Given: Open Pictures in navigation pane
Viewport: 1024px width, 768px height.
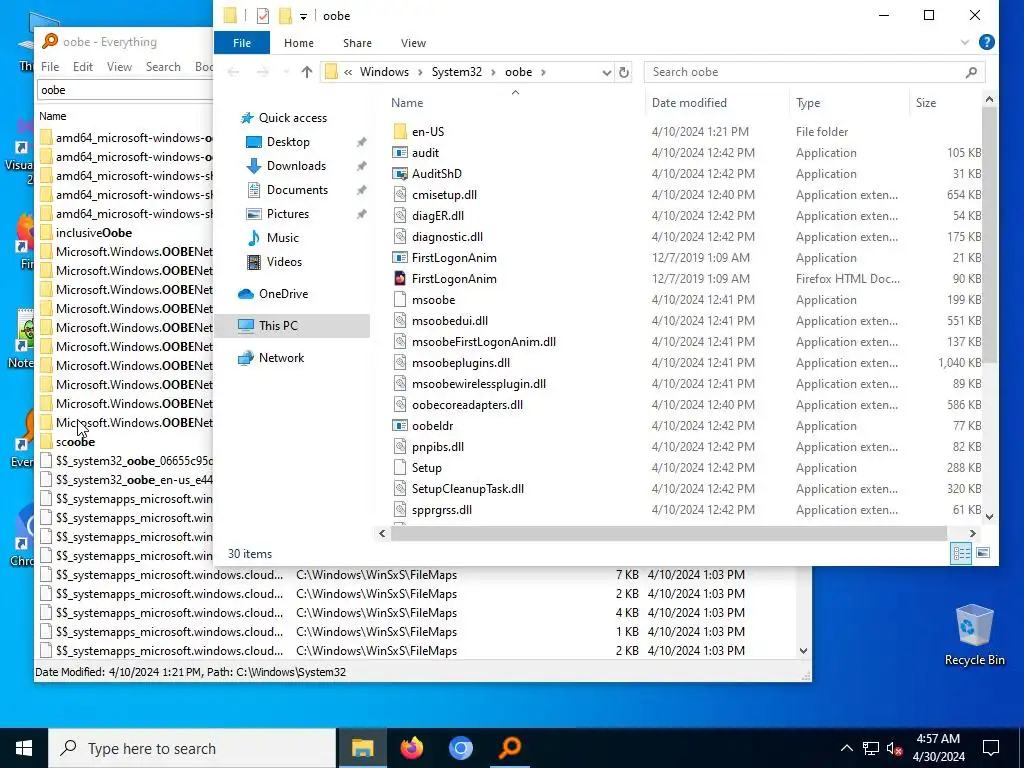Looking at the screenshot, I should coord(287,214).
